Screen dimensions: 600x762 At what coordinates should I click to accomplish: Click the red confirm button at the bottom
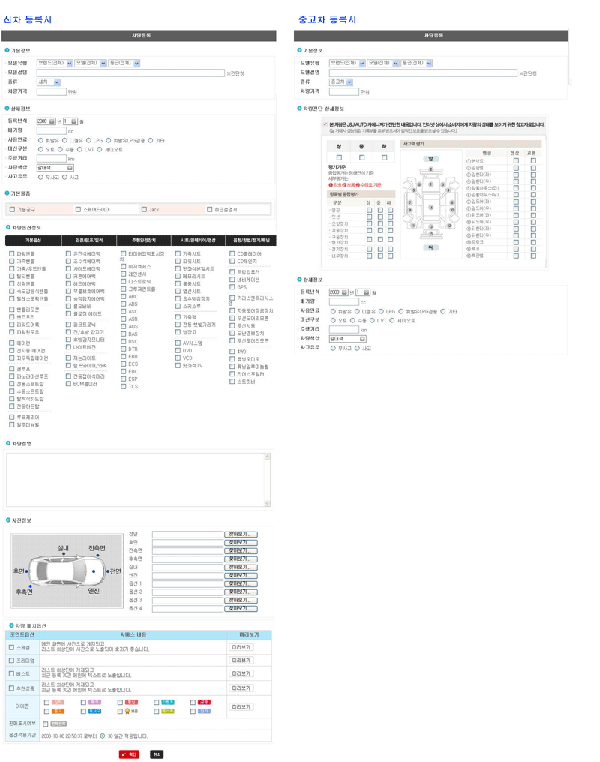pos(129,754)
